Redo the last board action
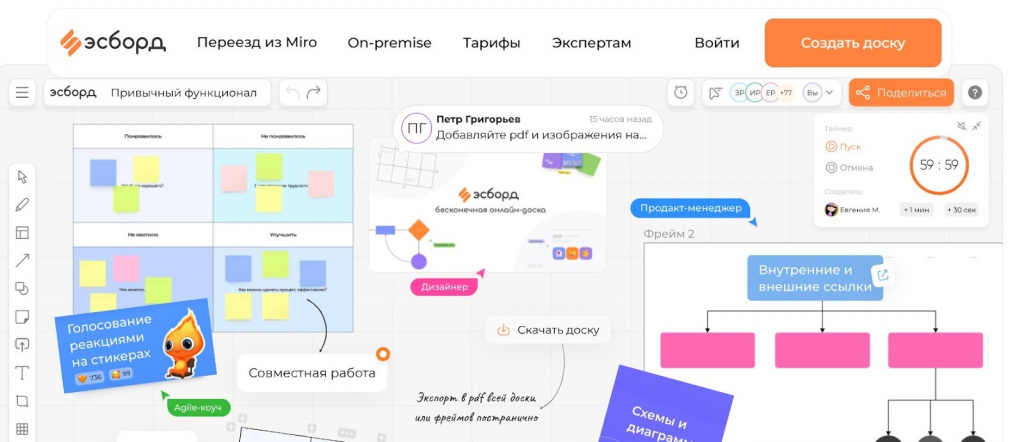The height and width of the screenshot is (442, 1024). (x=314, y=93)
